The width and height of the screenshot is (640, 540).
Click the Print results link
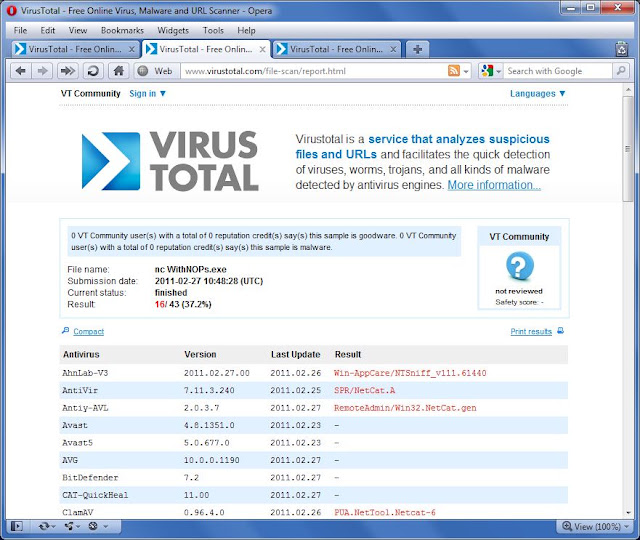(531, 331)
